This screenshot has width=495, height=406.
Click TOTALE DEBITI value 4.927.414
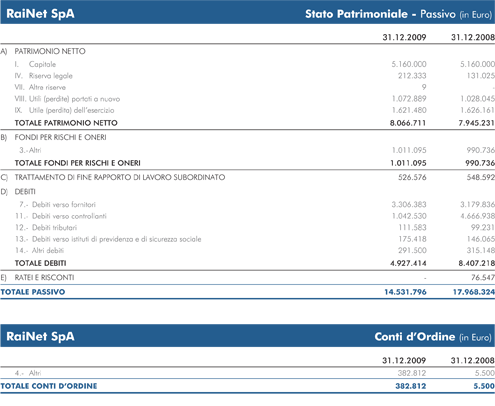408,263
